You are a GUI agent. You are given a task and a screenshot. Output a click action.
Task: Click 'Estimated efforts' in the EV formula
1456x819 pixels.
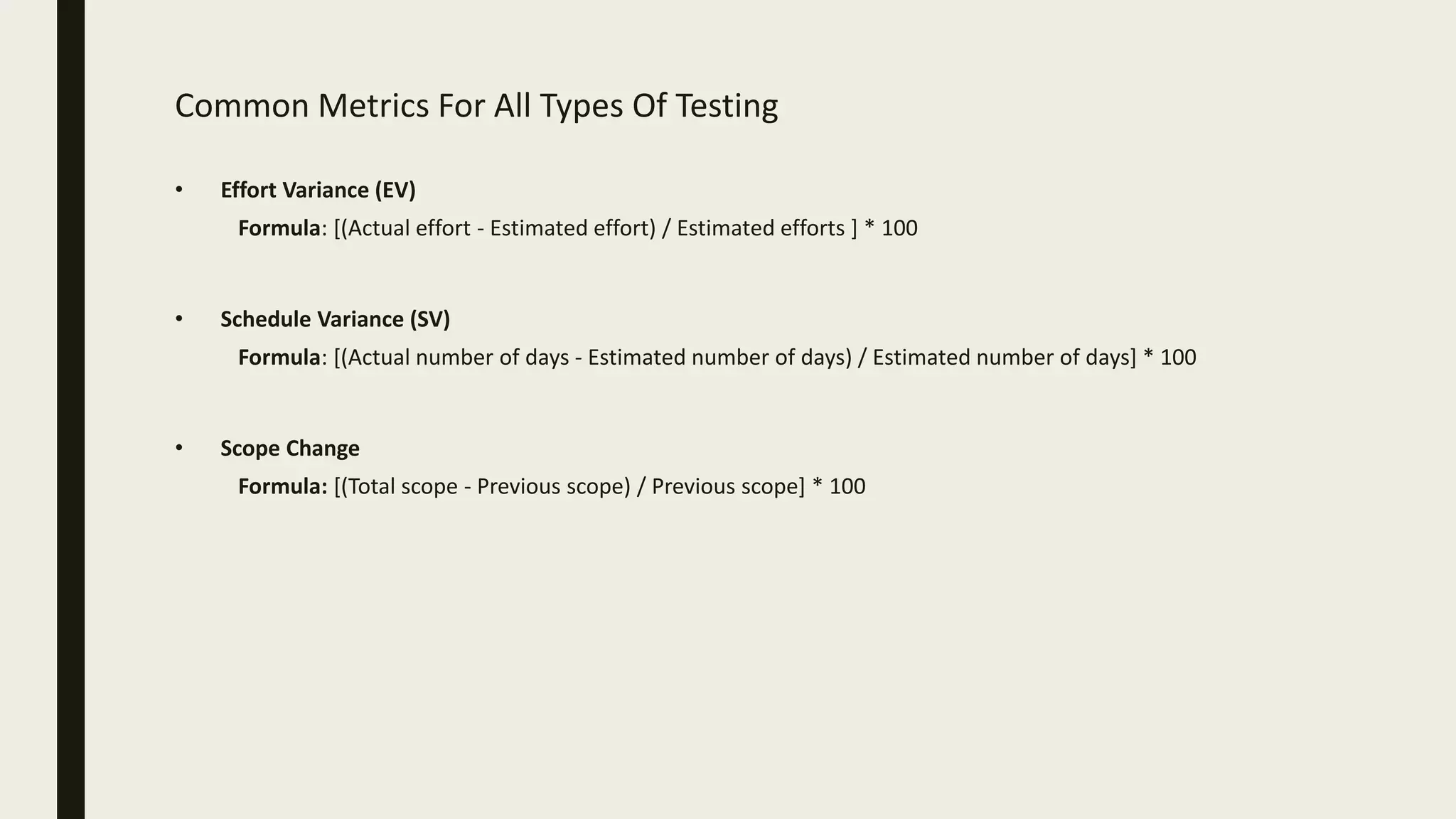(x=761, y=228)
